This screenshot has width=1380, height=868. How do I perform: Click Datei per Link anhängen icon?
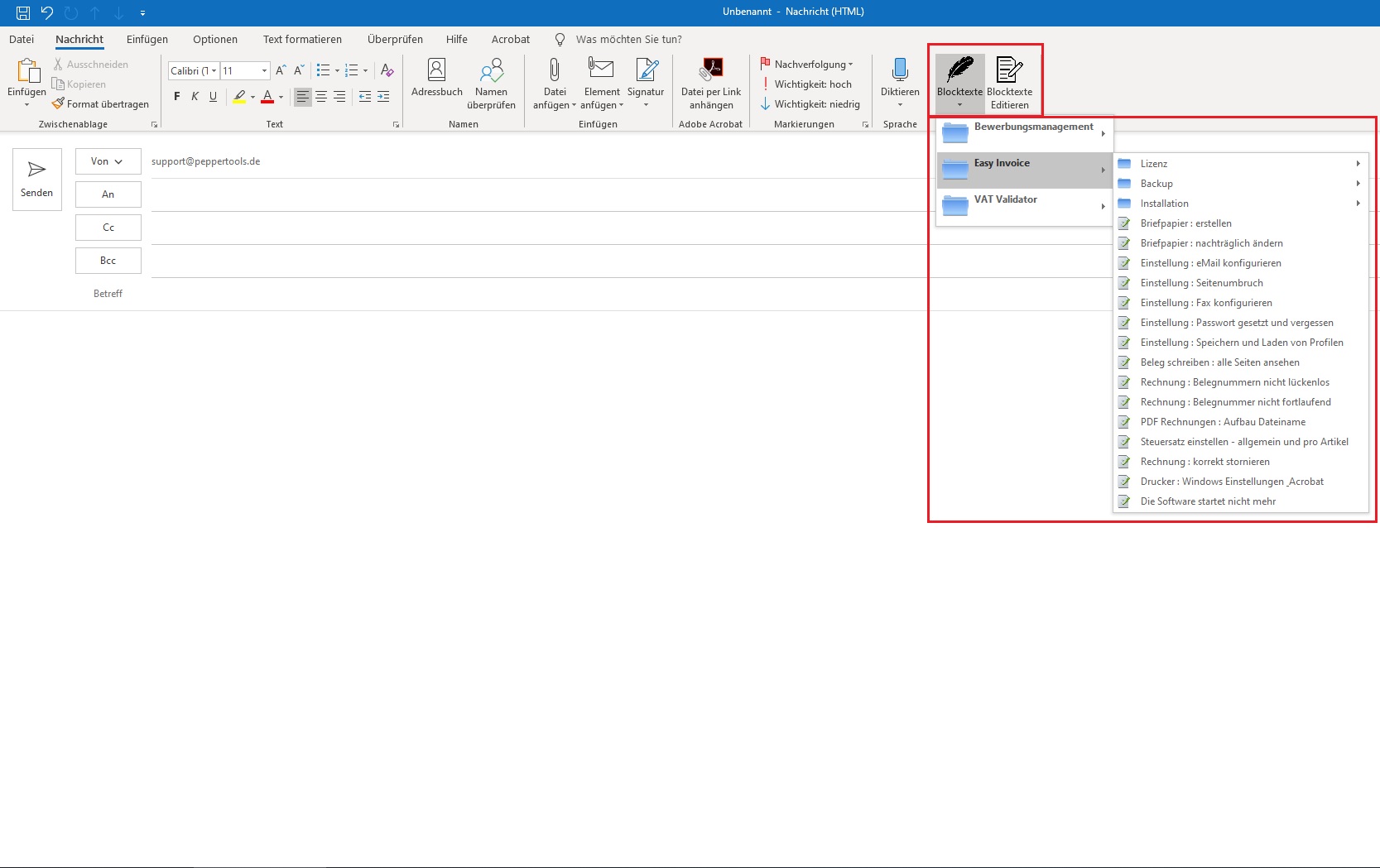click(x=711, y=70)
